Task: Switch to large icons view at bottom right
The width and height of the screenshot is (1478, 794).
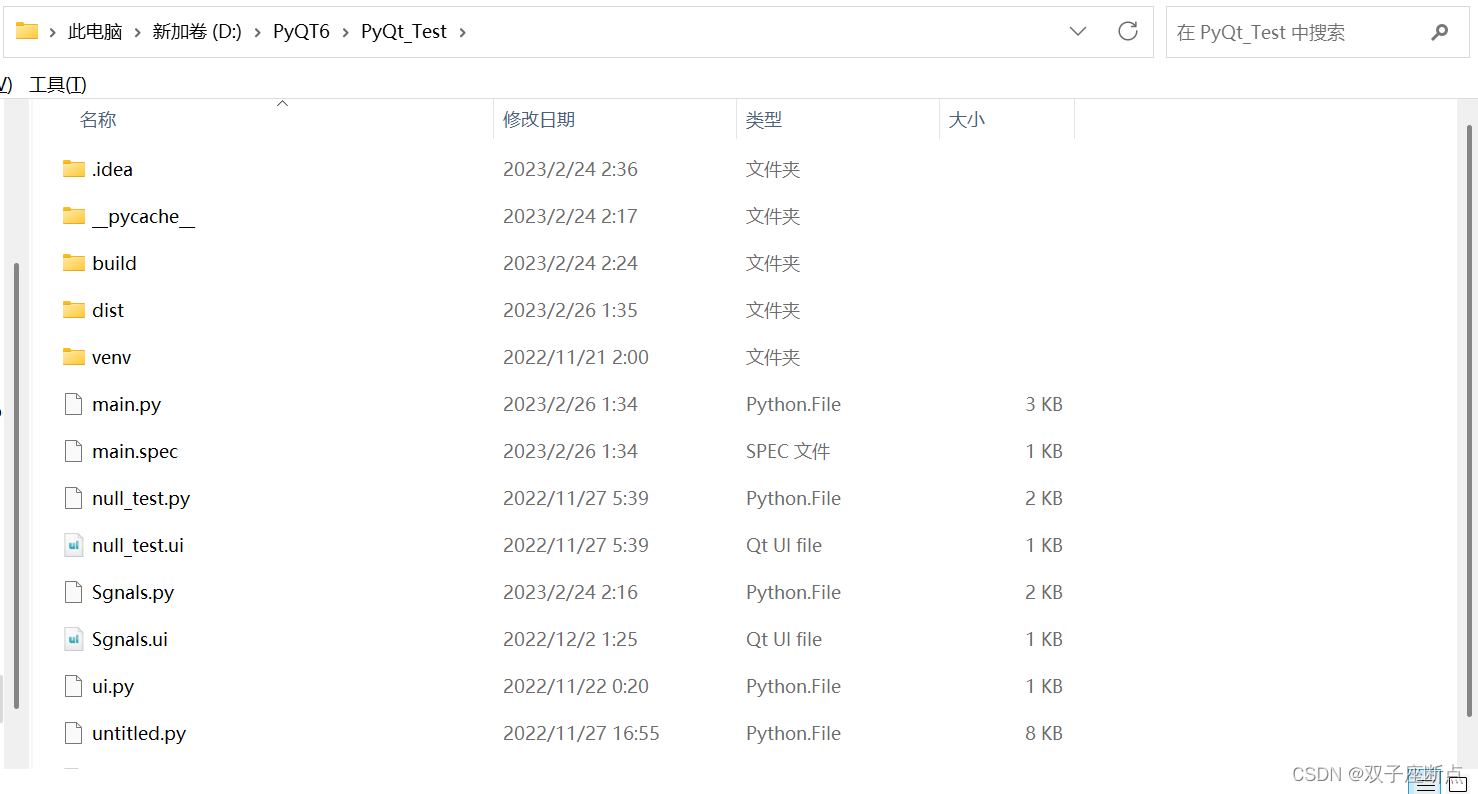Action: click(x=1458, y=785)
